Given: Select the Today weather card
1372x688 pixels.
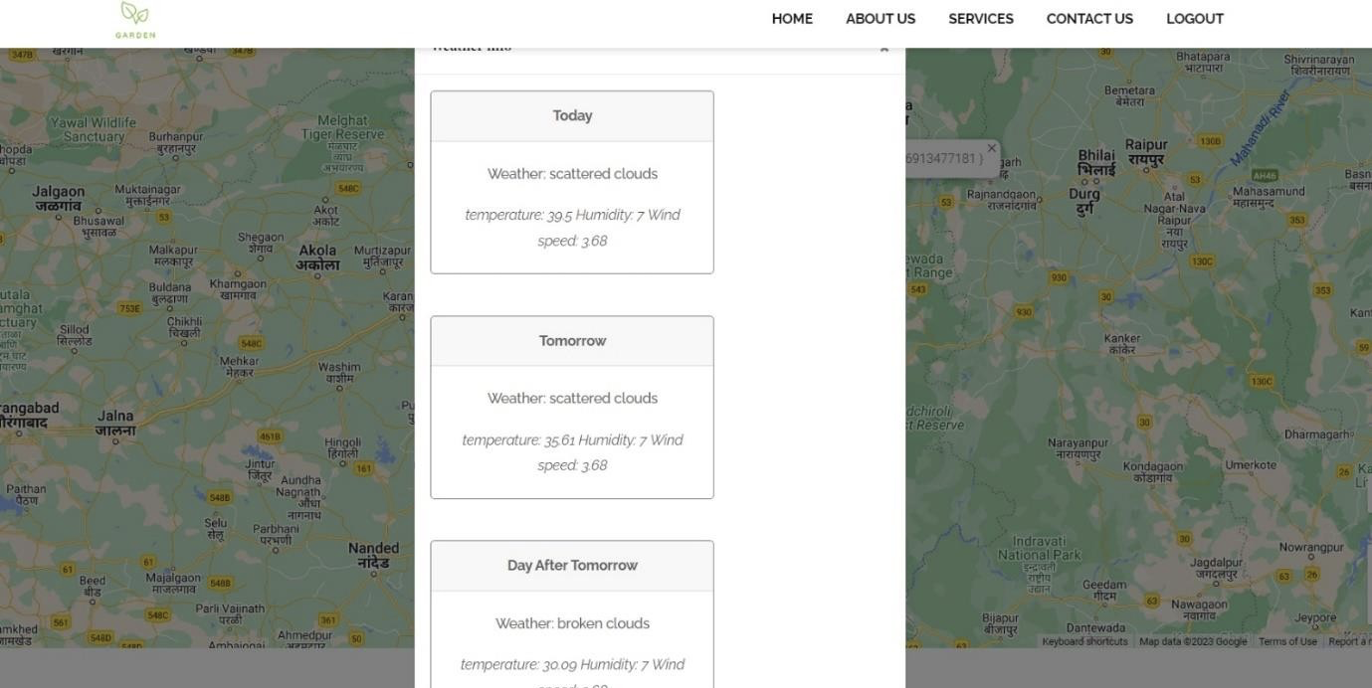Looking at the screenshot, I should pyautogui.click(x=572, y=181).
